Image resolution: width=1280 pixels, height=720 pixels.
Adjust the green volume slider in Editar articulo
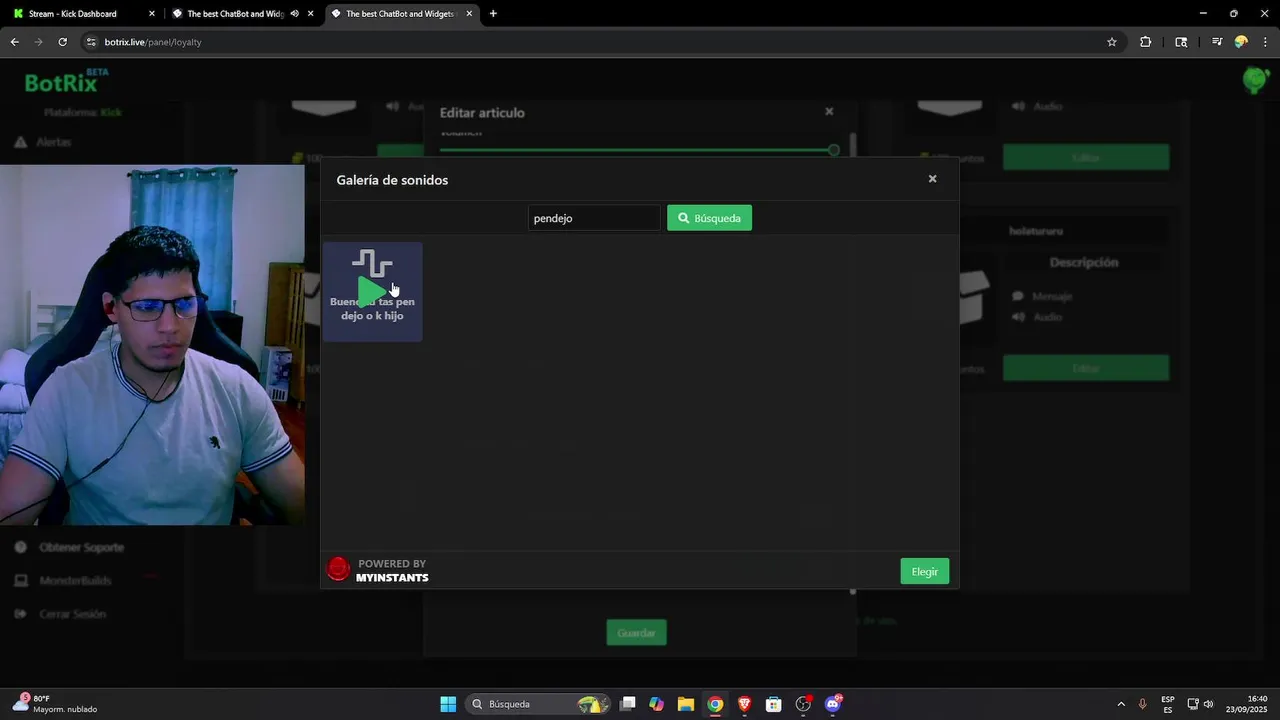(x=637, y=150)
